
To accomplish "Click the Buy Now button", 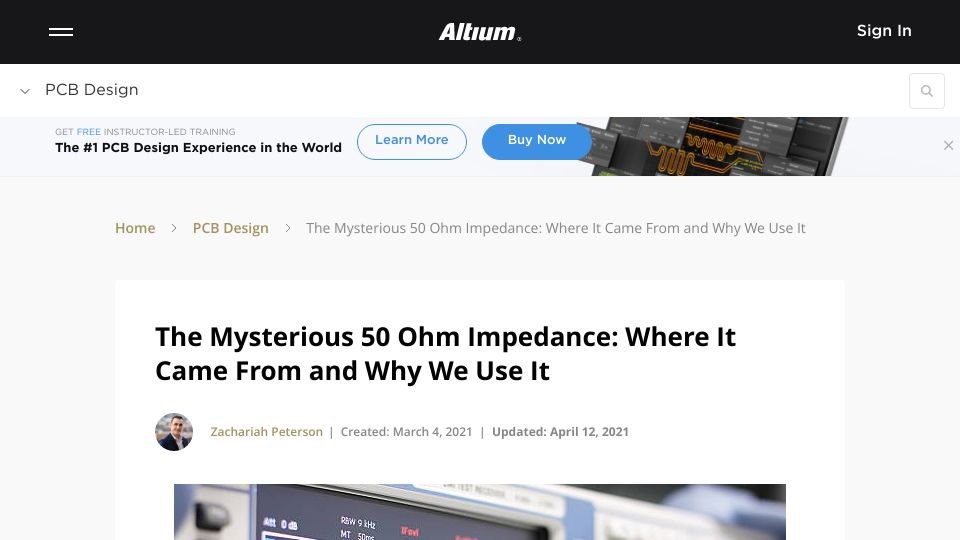I will [x=536, y=141].
